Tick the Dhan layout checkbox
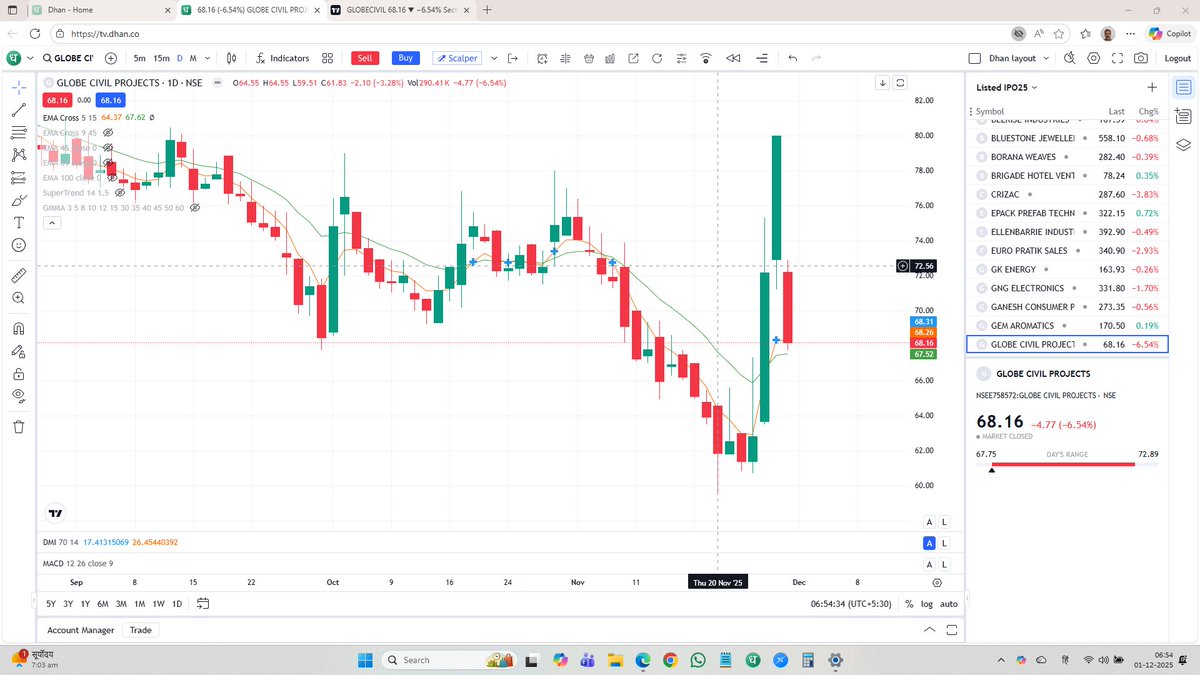This screenshot has width=1200, height=675. 977,58
